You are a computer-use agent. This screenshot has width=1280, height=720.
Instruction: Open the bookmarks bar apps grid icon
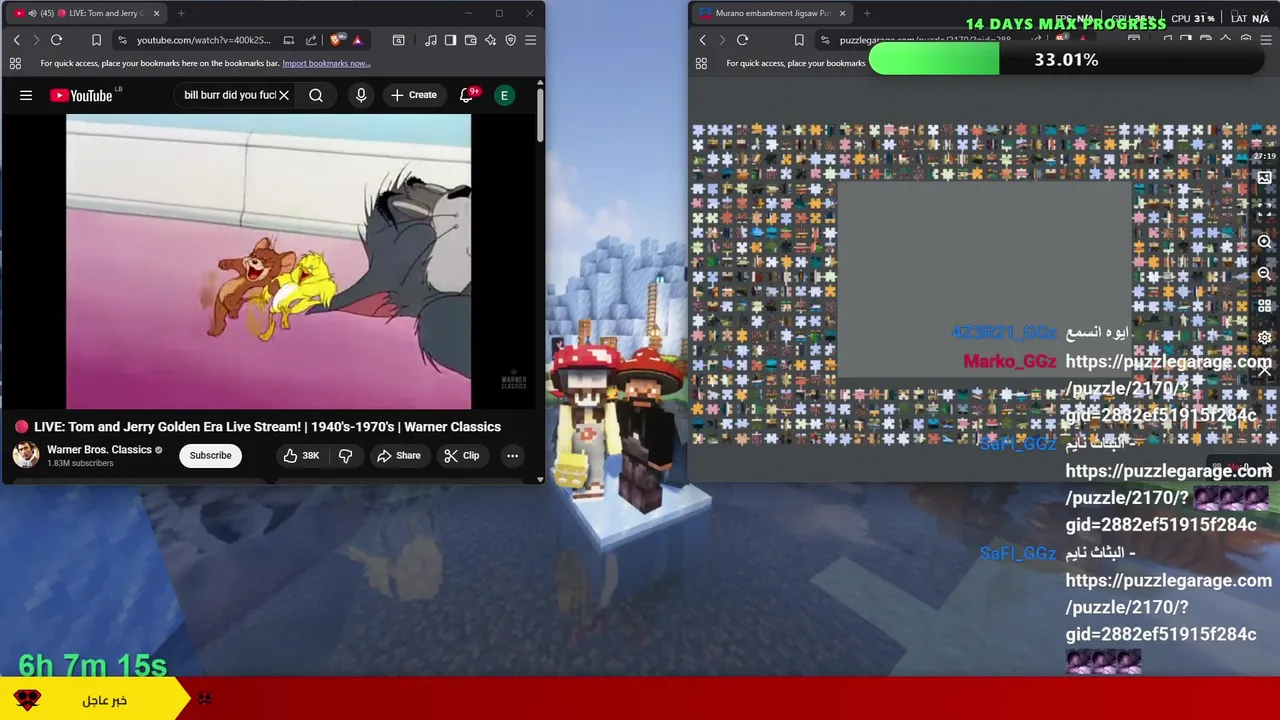[15, 63]
